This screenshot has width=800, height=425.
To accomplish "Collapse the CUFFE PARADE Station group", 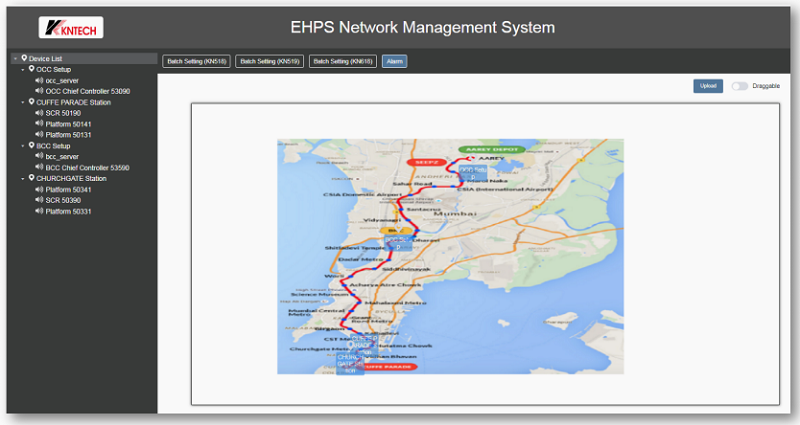I will (x=22, y=102).
